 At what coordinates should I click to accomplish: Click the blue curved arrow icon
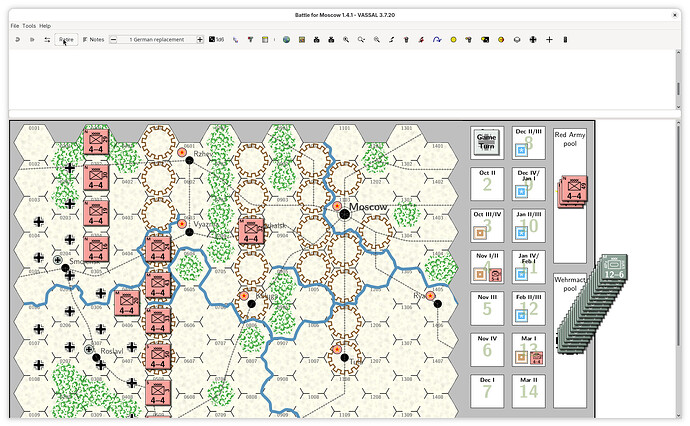(437, 39)
